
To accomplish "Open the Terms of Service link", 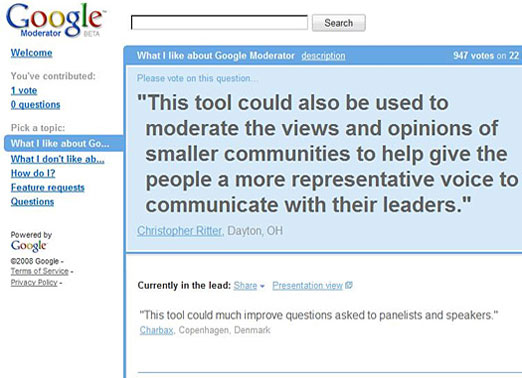I will (x=40, y=271).
